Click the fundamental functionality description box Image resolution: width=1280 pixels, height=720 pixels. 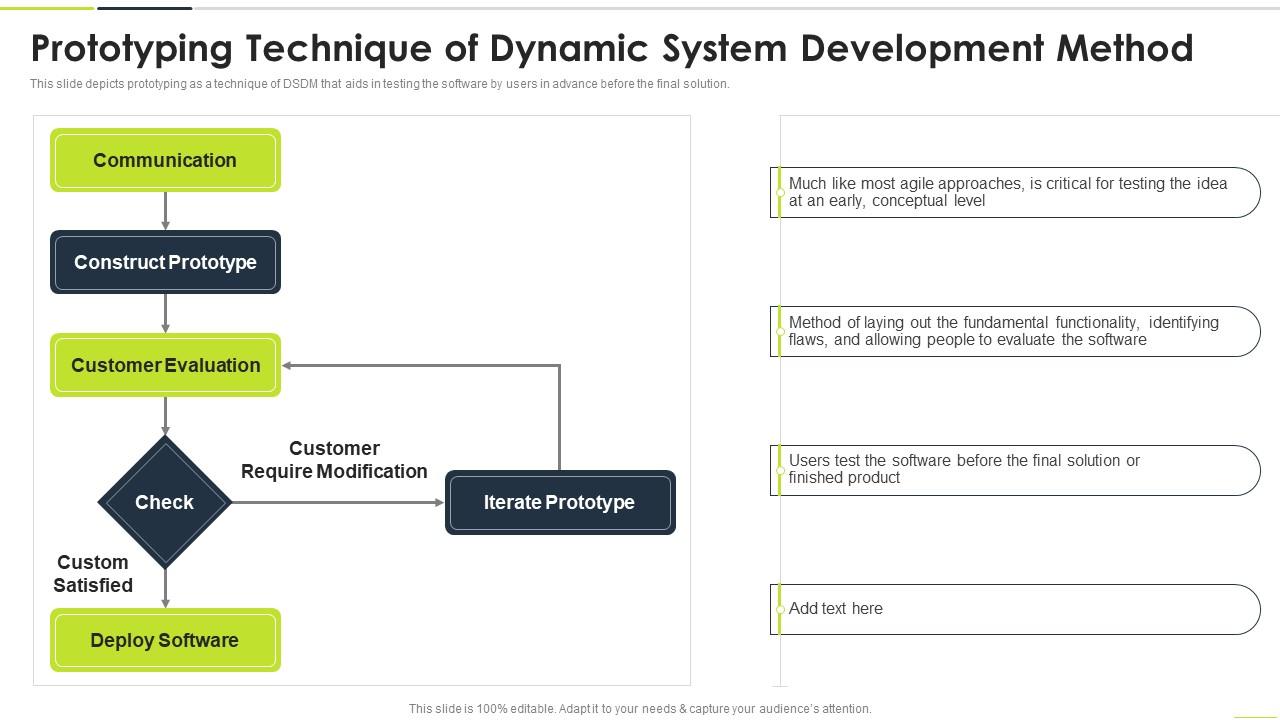coord(1016,331)
